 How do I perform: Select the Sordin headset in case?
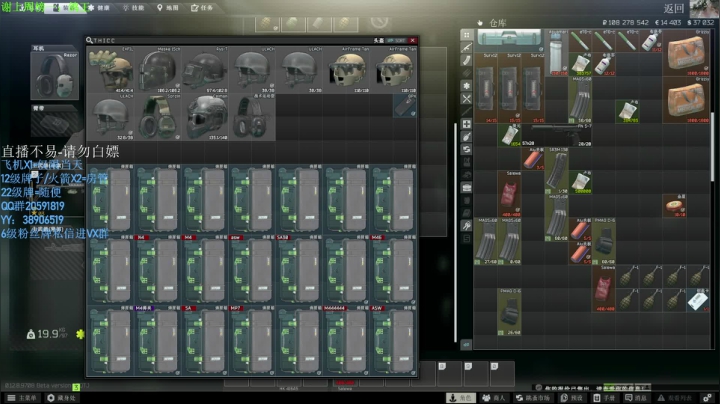(x=158, y=117)
